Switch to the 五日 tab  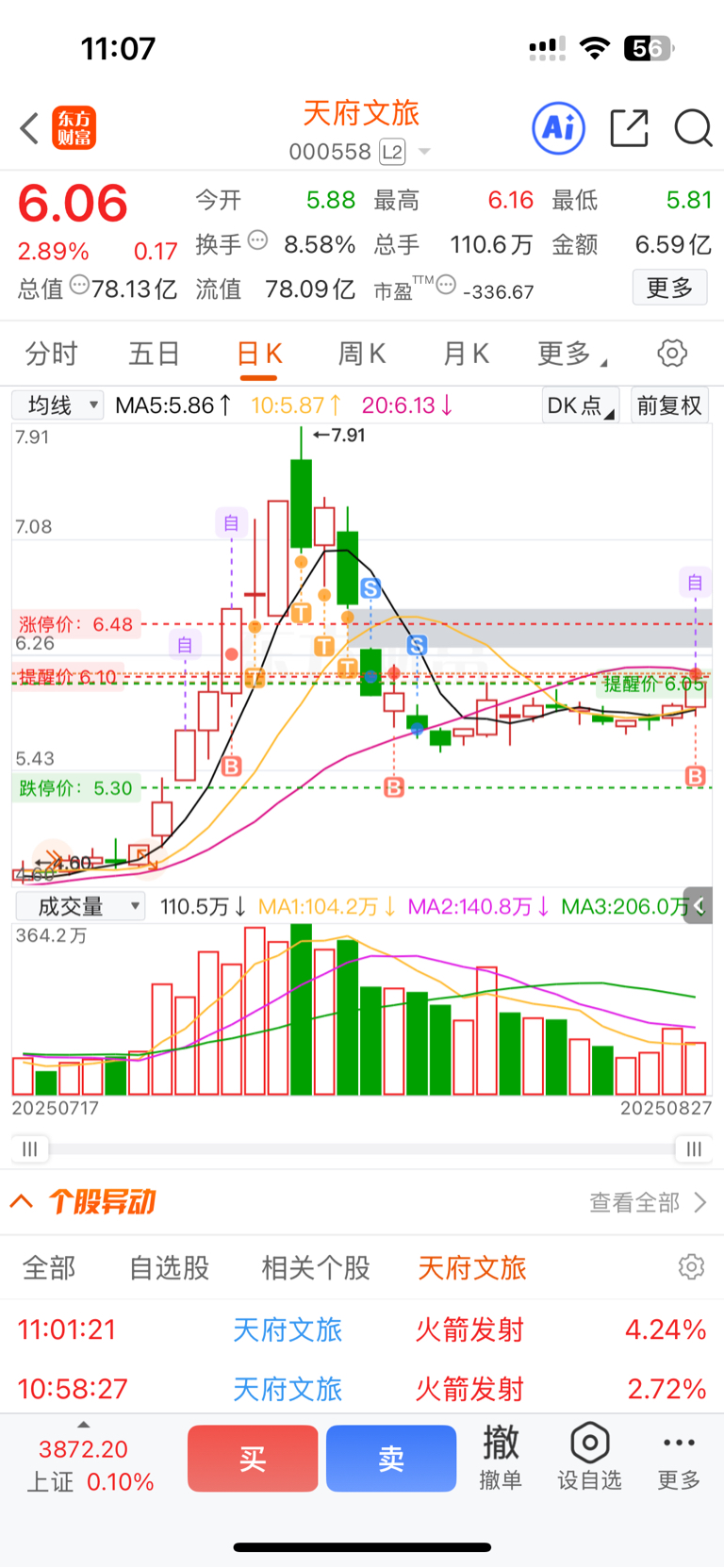pos(154,354)
